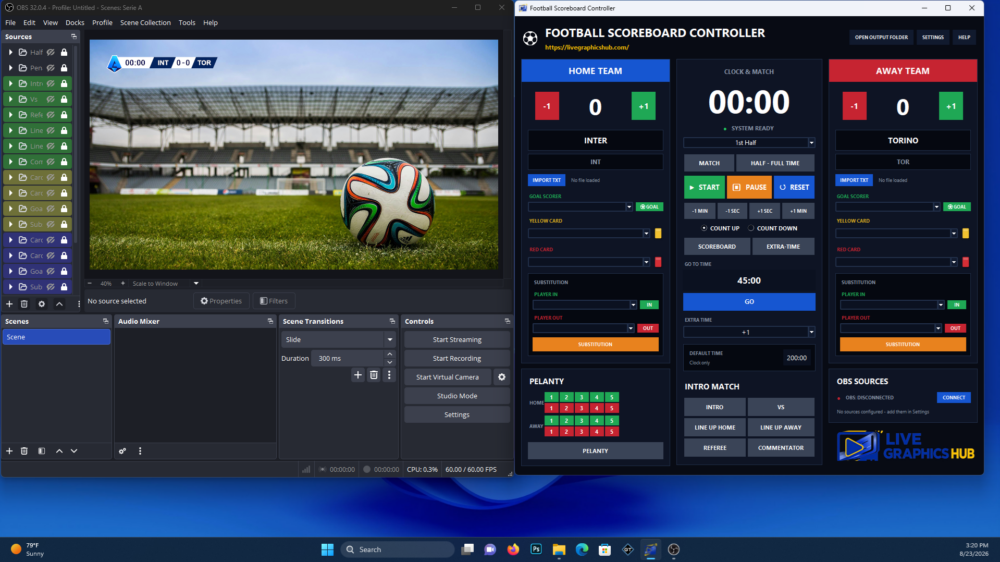Unlock the Refe source group lock
The image size is (1000, 562).
click(x=64, y=115)
